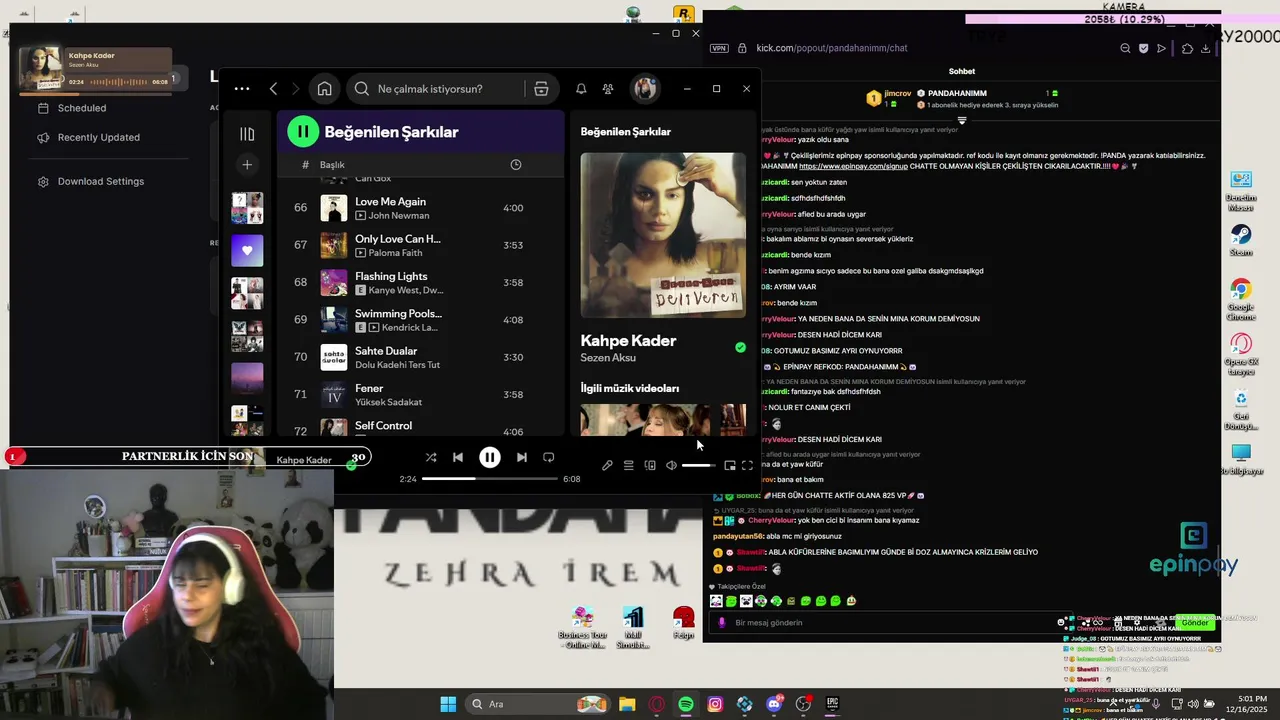
Task: Open Discord from the taskbar
Action: pyautogui.click(x=774, y=704)
